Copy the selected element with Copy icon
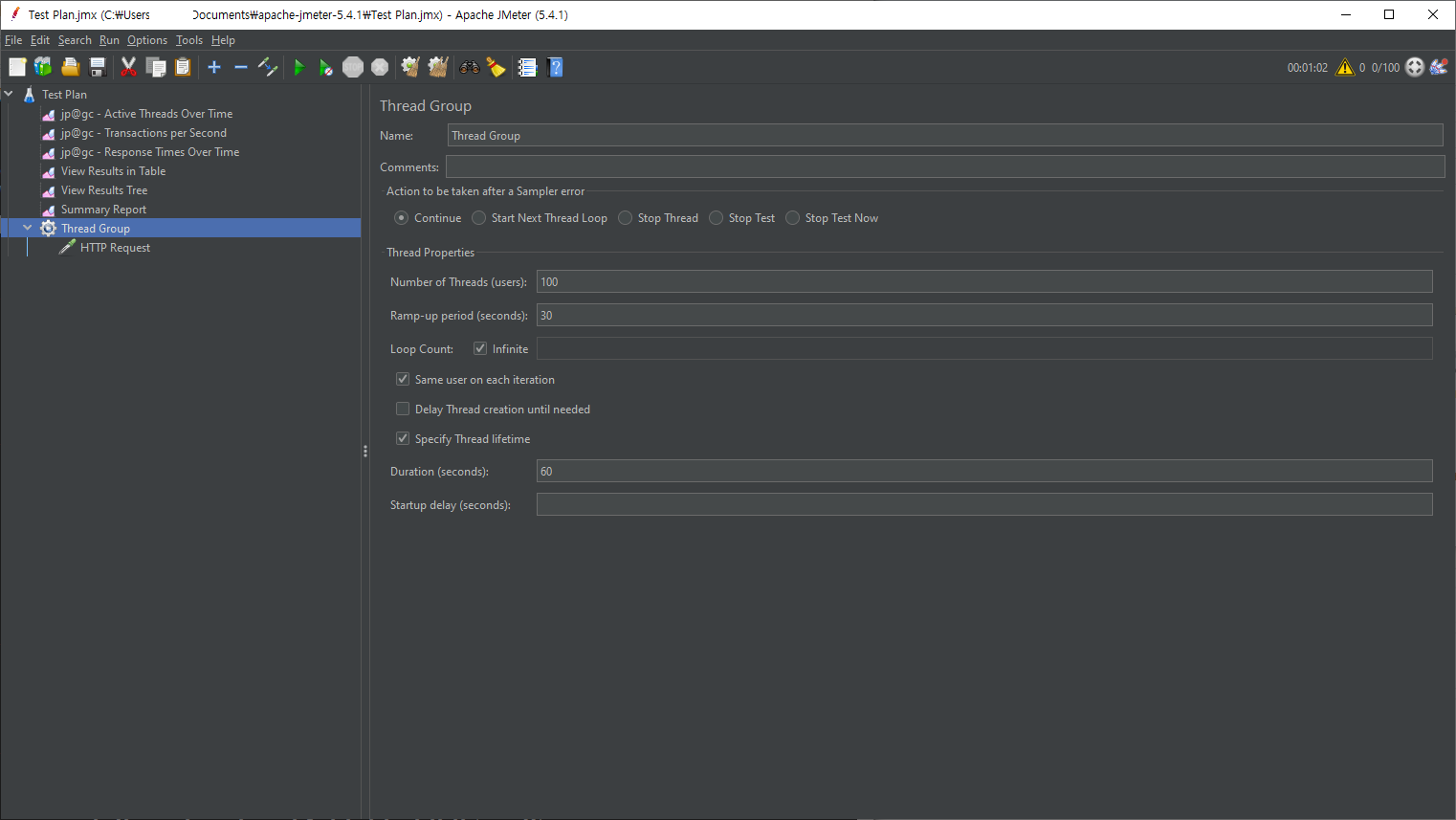The height and width of the screenshot is (820, 1456). pyautogui.click(x=156, y=67)
